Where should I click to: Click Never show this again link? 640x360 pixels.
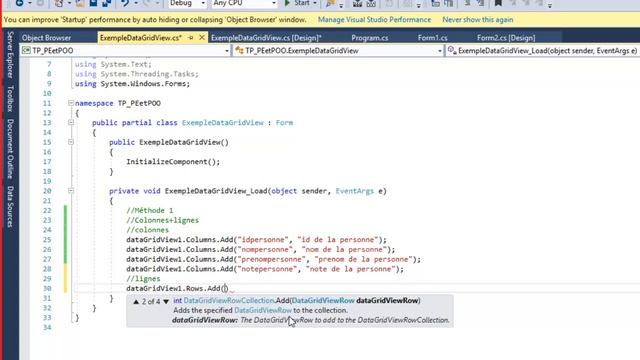pyautogui.click(x=478, y=20)
